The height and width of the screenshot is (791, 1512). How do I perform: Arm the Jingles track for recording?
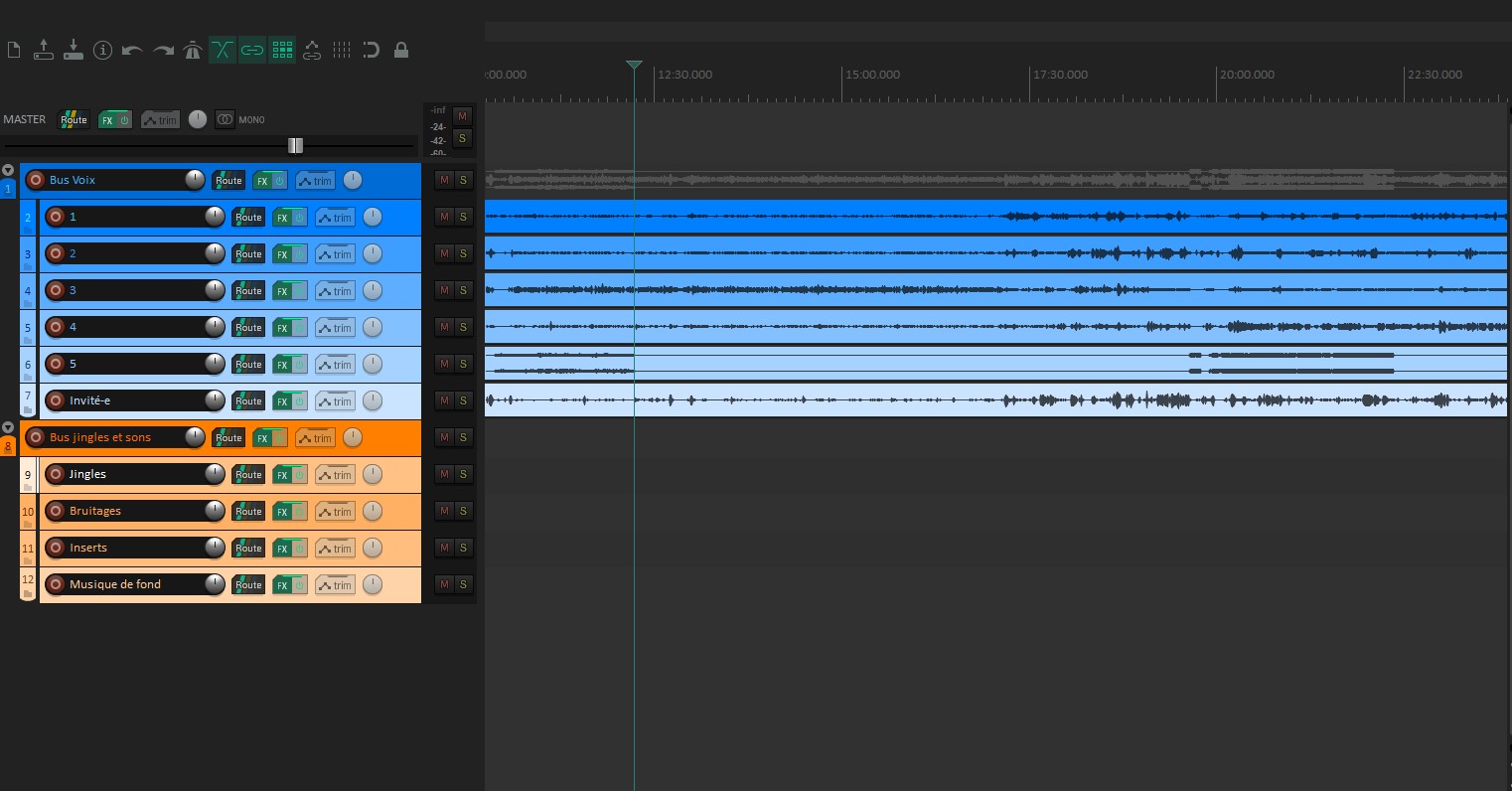pyautogui.click(x=56, y=474)
